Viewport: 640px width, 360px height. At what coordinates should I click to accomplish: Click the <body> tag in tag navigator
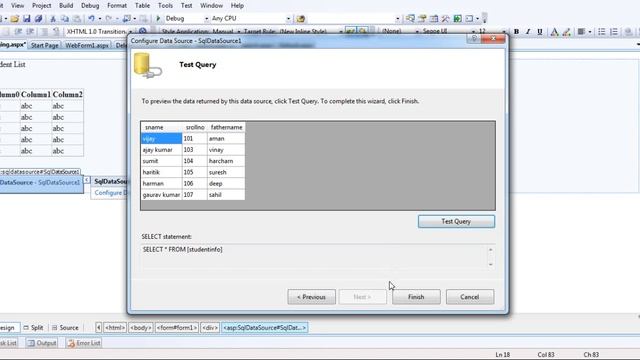pos(141,328)
